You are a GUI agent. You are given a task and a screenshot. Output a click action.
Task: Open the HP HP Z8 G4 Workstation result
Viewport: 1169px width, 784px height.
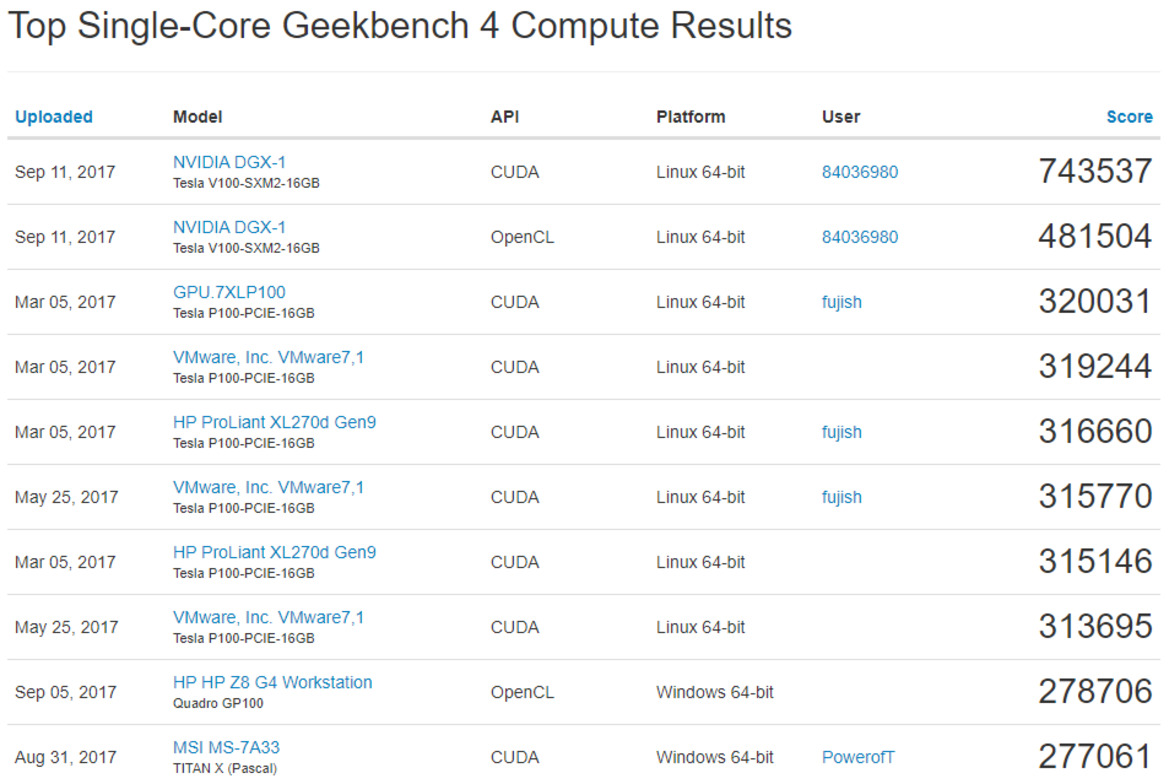point(272,682)
